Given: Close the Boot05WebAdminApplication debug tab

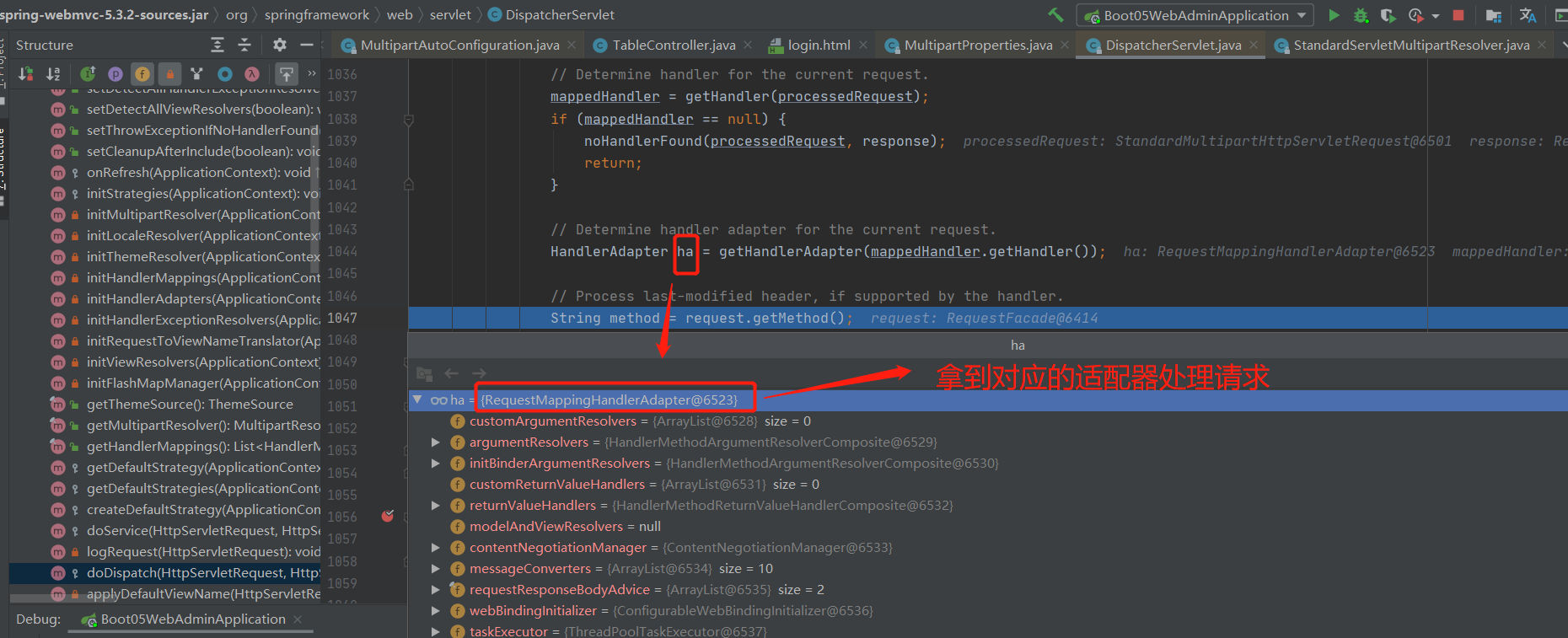Looking at the screenshot, I should point(298,619).
